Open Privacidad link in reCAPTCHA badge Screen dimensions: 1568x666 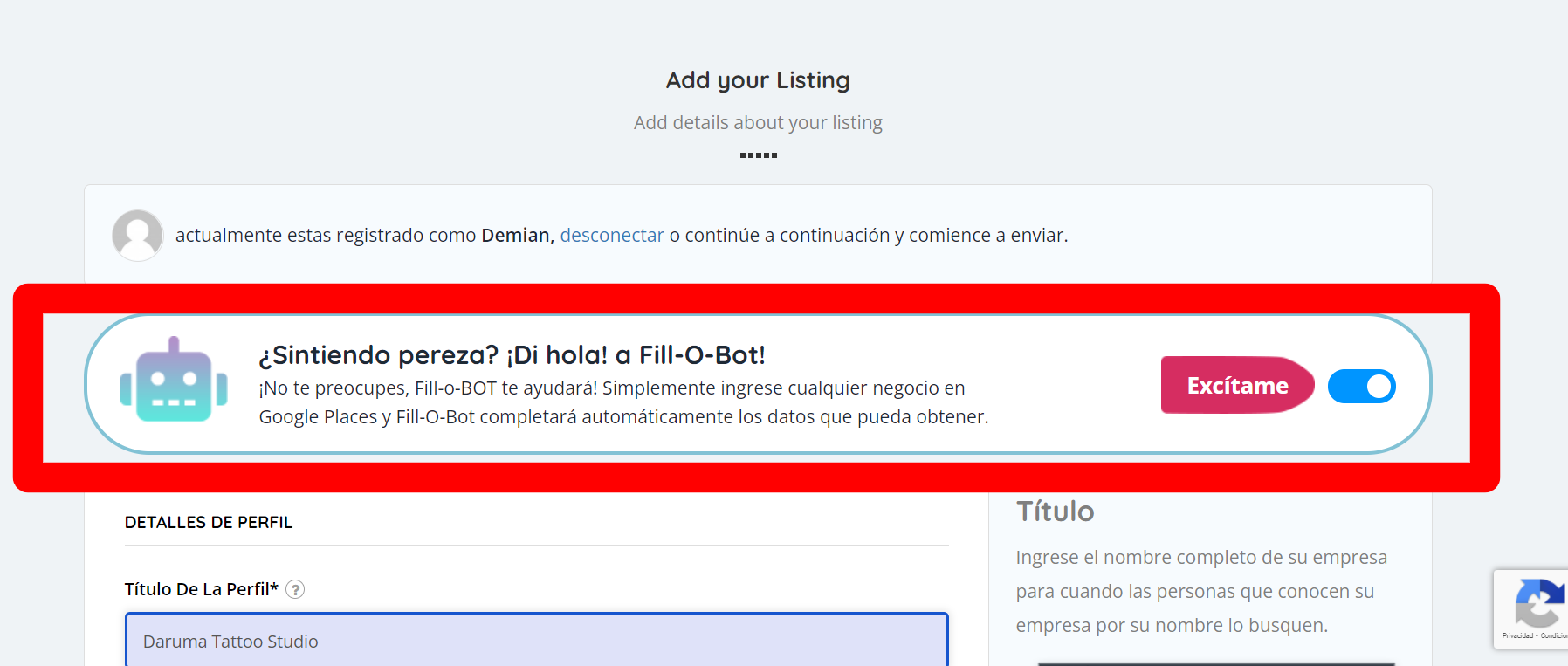point(1517,635)
